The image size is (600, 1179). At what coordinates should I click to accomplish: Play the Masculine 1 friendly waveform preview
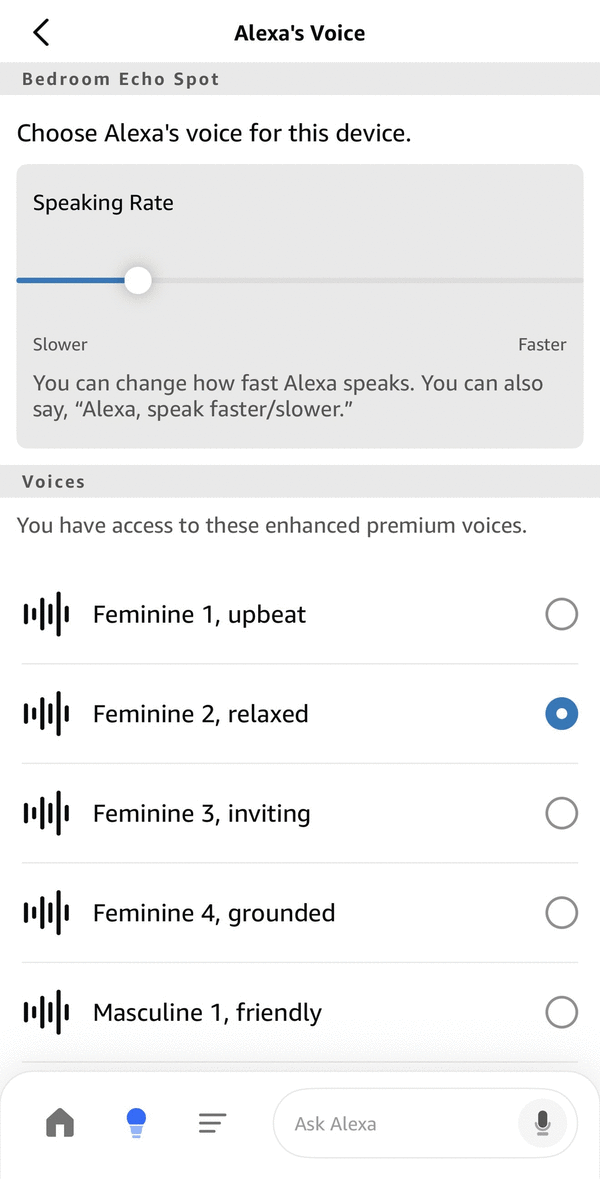tap(46, 1012)
